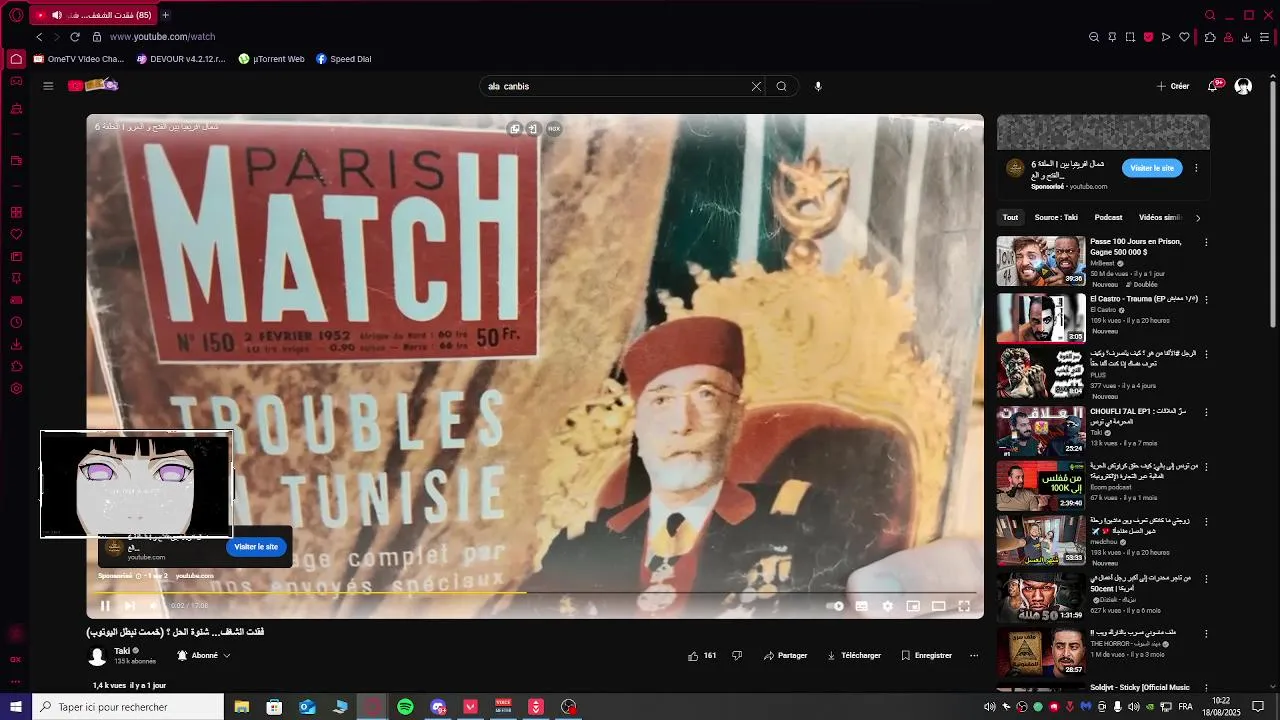Toggle autoplay switch in the player
The width and height of the screenshot is (1280, 720).
[835, 606]
